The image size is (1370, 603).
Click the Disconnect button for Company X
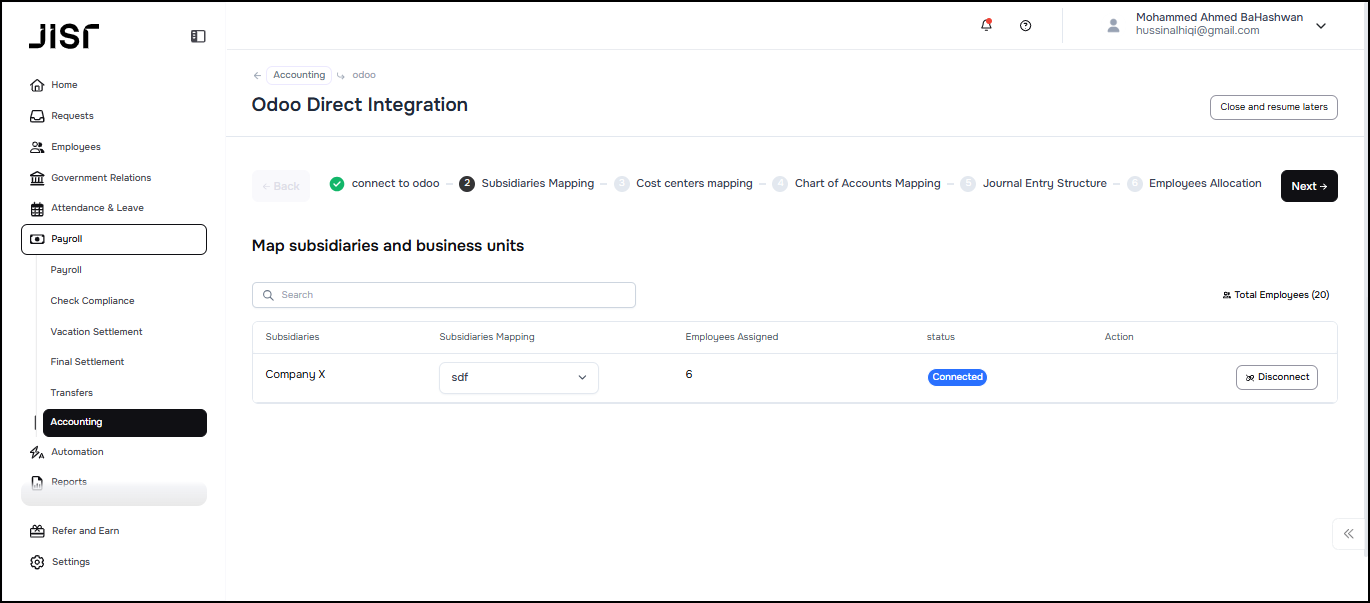point(1276,377)
